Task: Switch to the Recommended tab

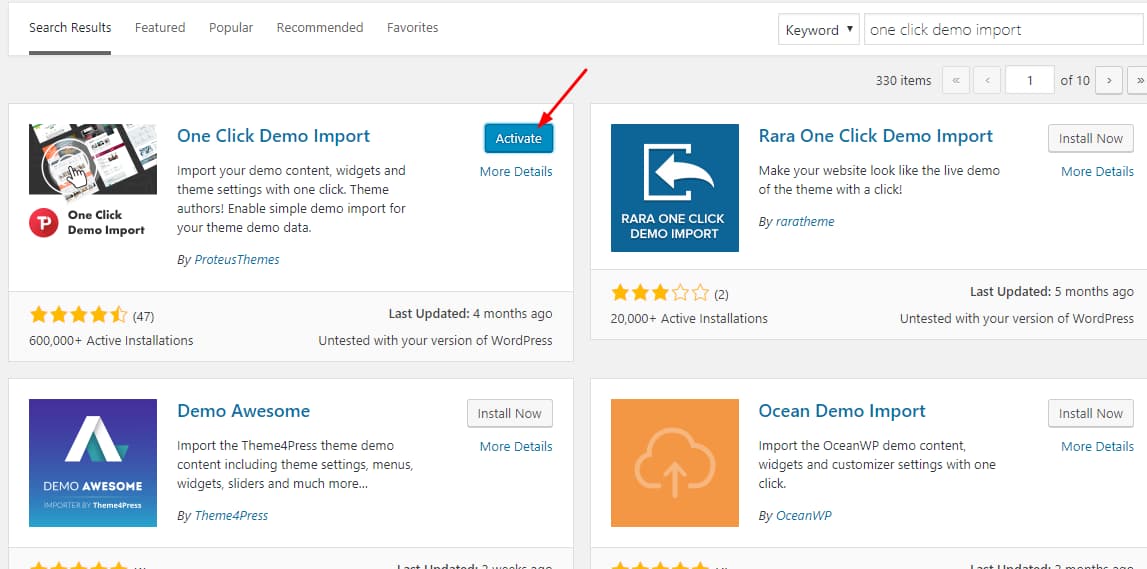Action: pyautogui.click(x=320, y=28)
